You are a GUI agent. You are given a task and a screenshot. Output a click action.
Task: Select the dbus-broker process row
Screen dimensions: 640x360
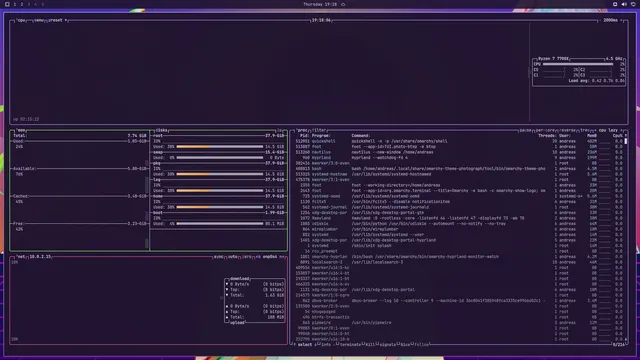click(459, 301)
